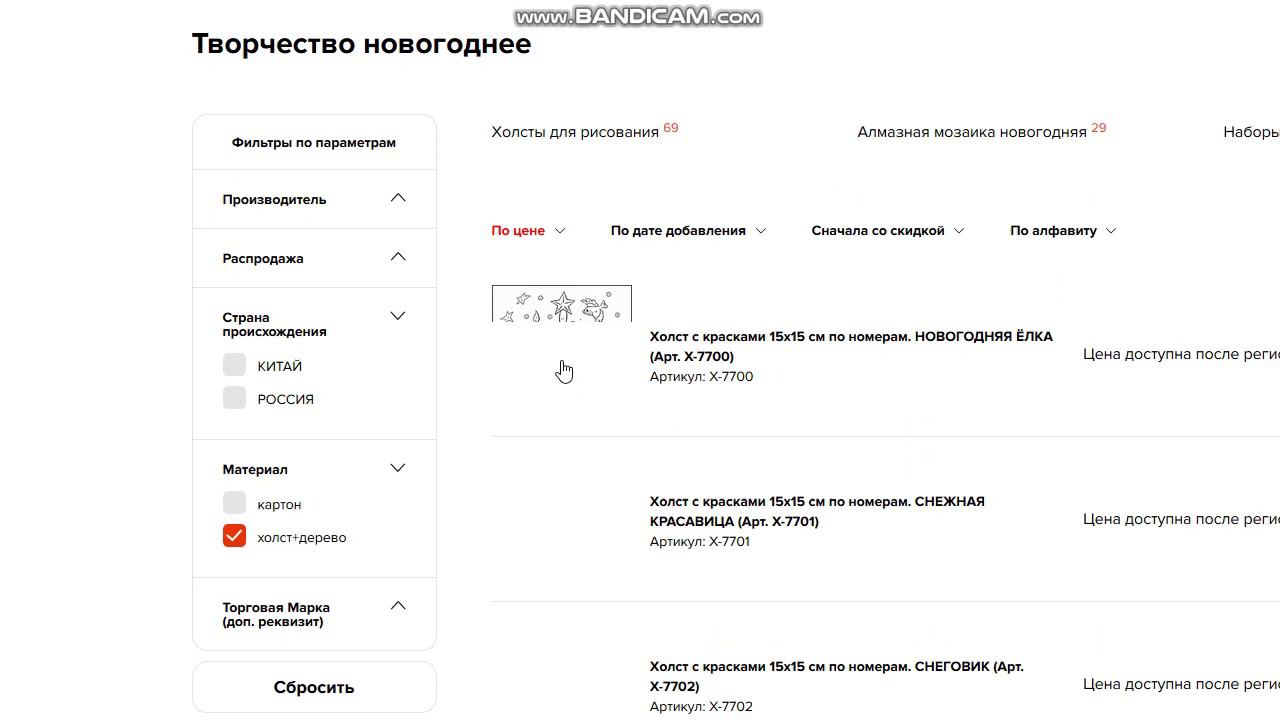Check the КИТАЙ country checkbox
Viewport: 1280px width, 720px height.
click(x=234, y=365)
